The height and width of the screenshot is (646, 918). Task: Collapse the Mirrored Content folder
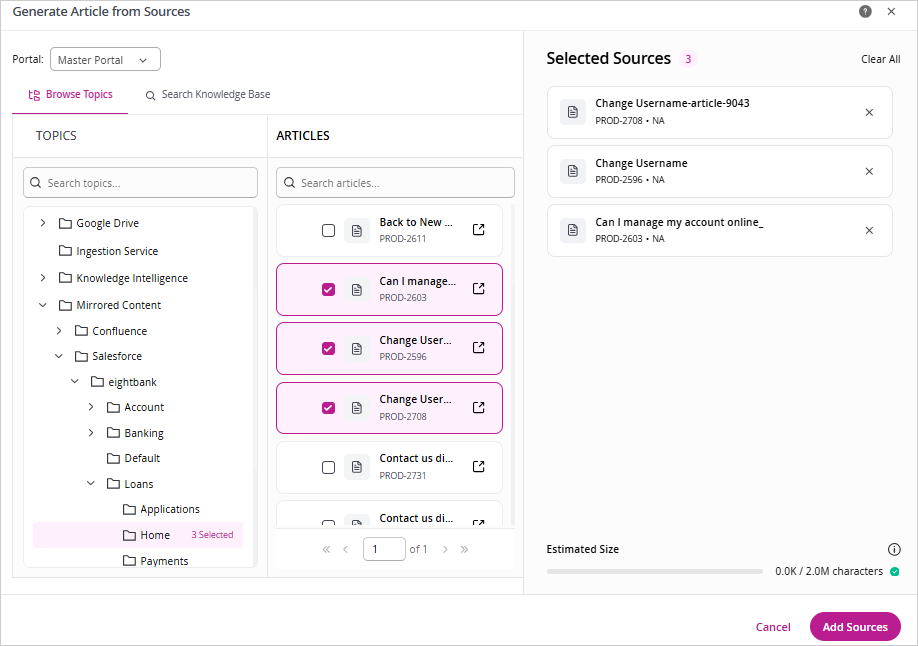43,305
